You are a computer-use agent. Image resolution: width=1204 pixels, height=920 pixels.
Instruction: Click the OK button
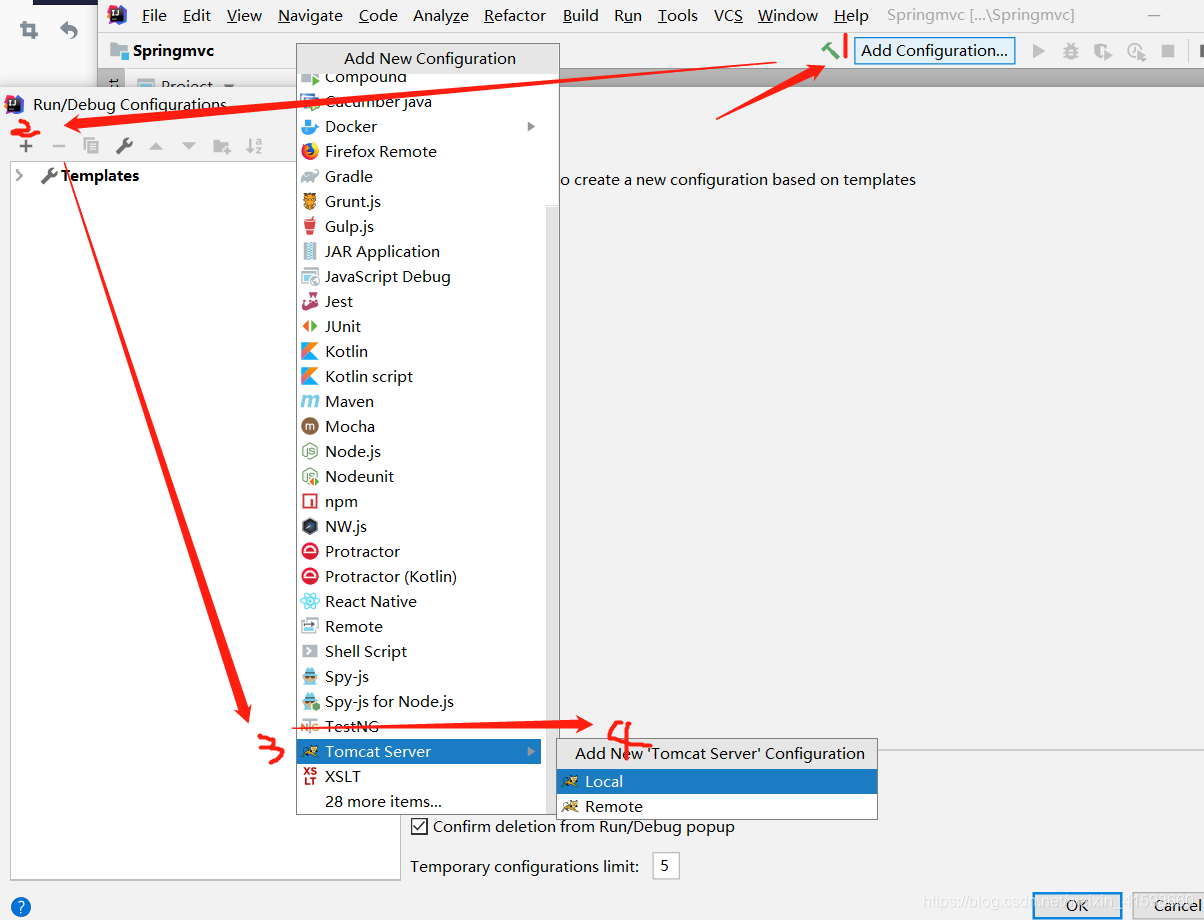(x=1077, y=906)
